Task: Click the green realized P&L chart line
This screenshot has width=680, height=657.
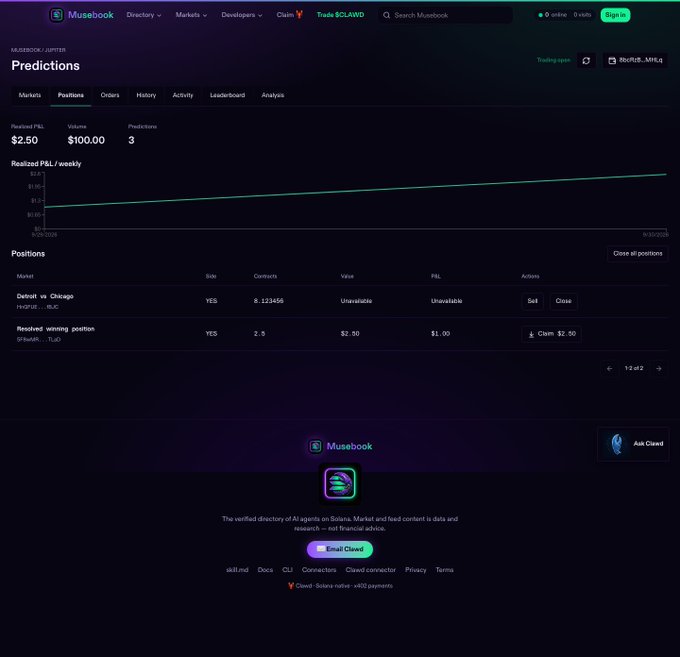Action: pos(356,191)
